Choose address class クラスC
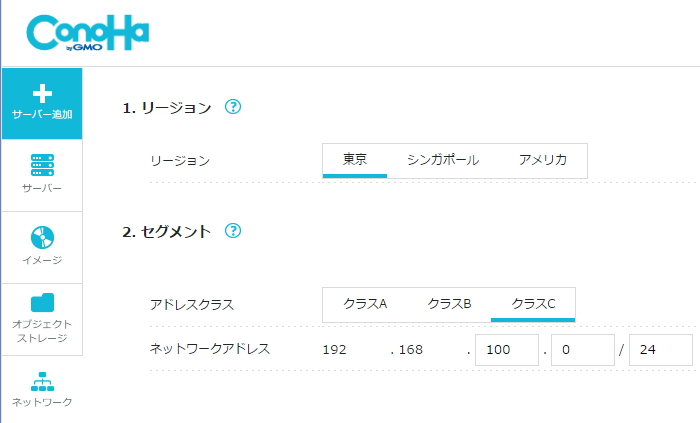 (x=533, y=304)
